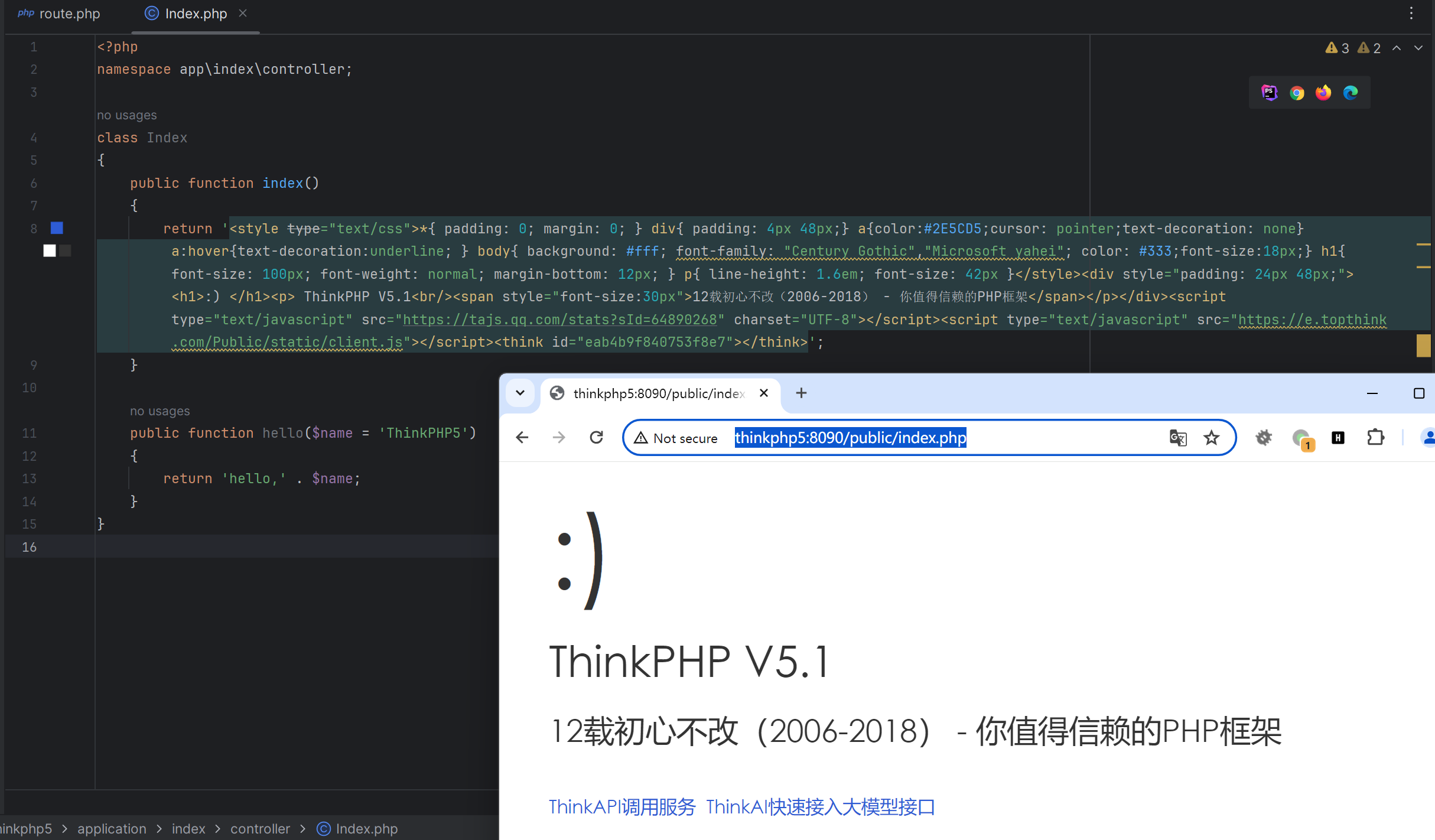Close the thinkphp5:8090 browser tab
This screenshot has height=840, width=1435.
[x=764, y=393]
